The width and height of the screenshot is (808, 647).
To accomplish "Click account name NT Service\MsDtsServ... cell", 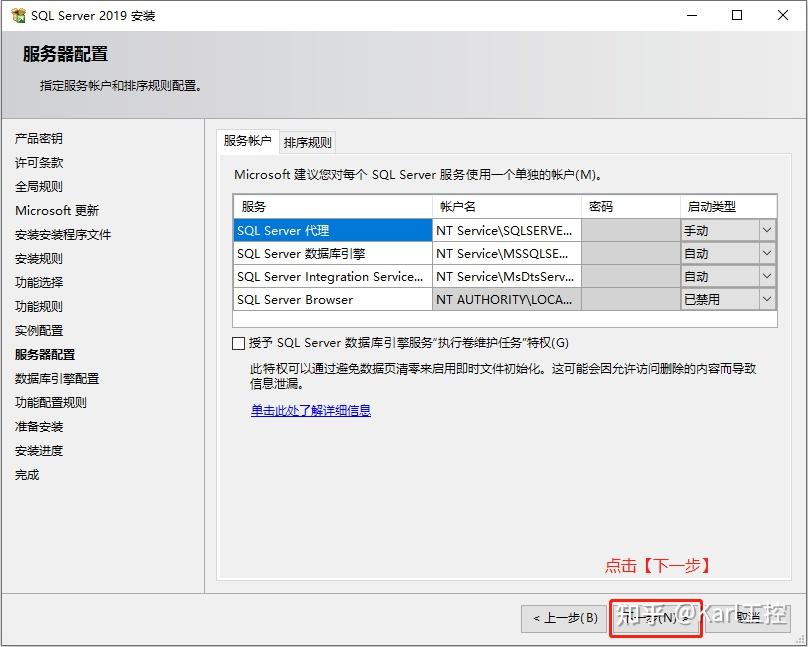I will [507, 277].
